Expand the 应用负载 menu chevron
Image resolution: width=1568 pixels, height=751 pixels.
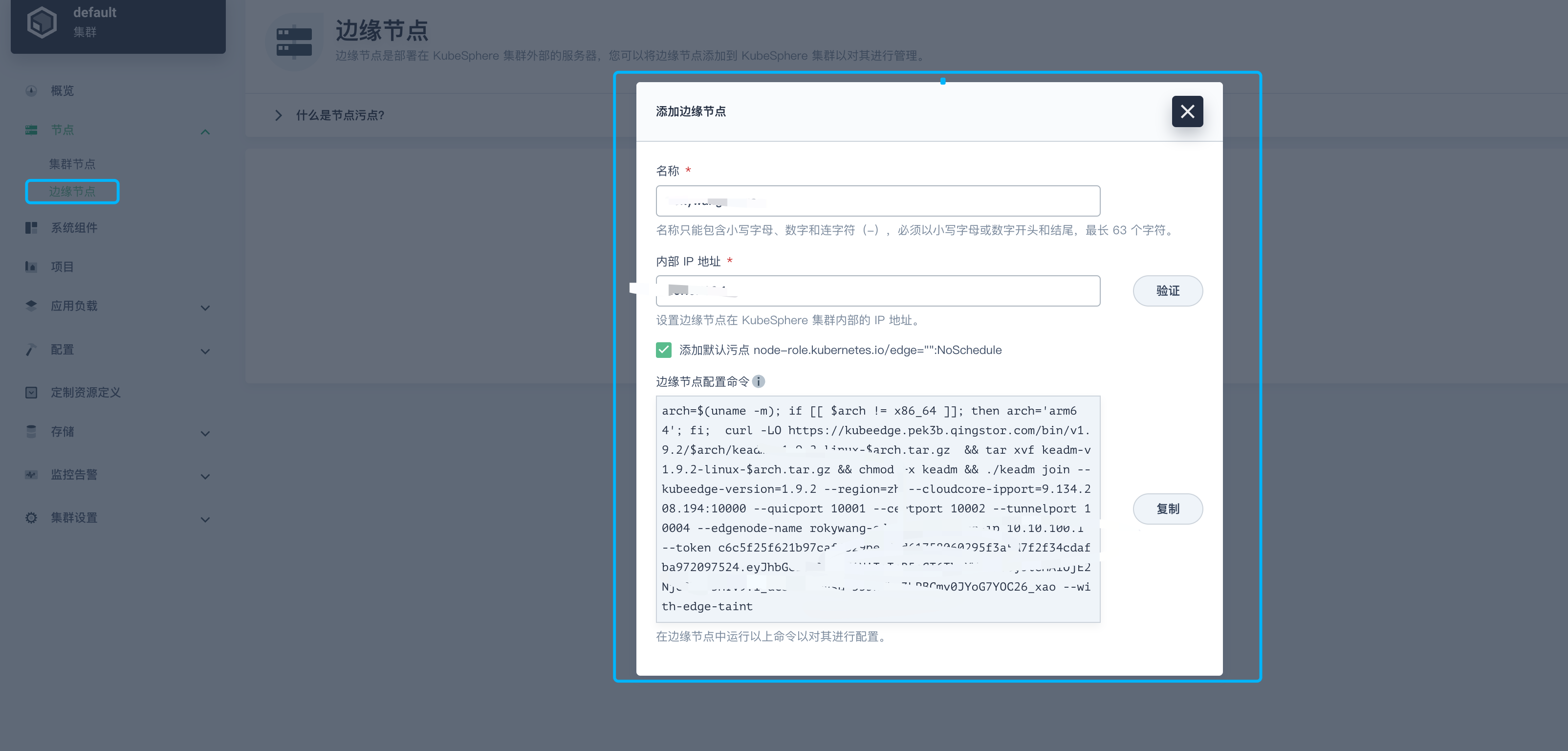tap(205, 308)
